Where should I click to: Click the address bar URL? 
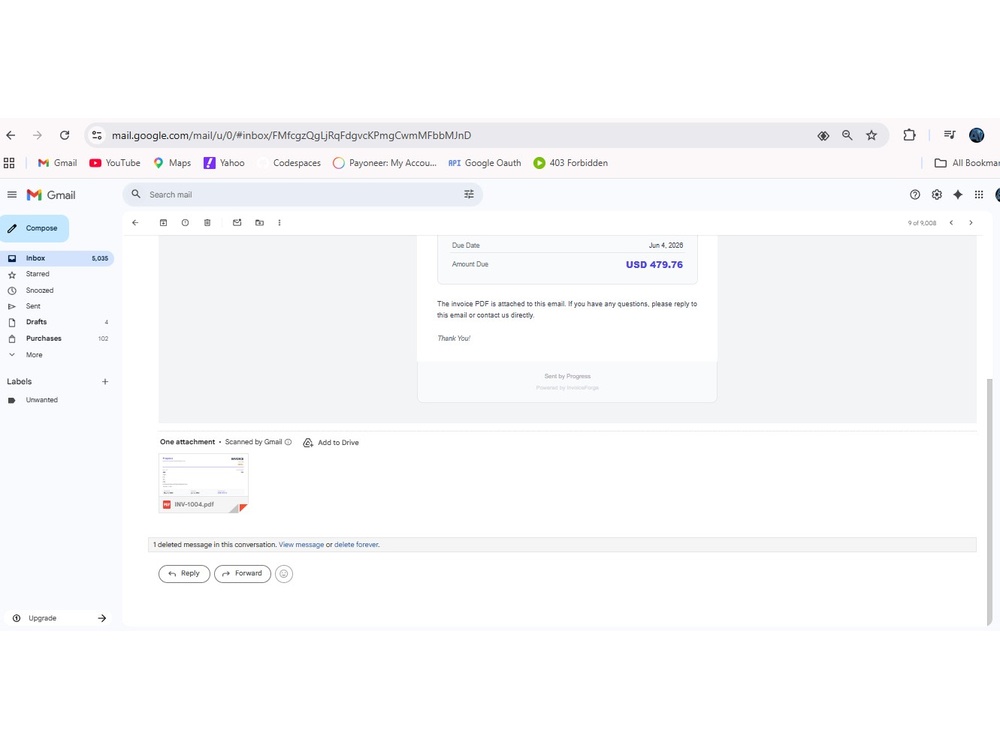(x=291, y=135)
